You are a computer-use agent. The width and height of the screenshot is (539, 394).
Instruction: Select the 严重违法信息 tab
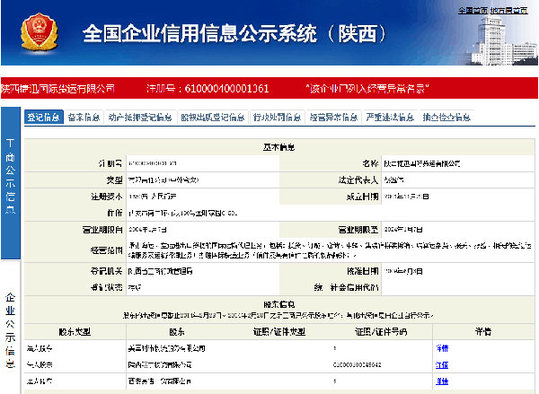click(x=390, y=117)
